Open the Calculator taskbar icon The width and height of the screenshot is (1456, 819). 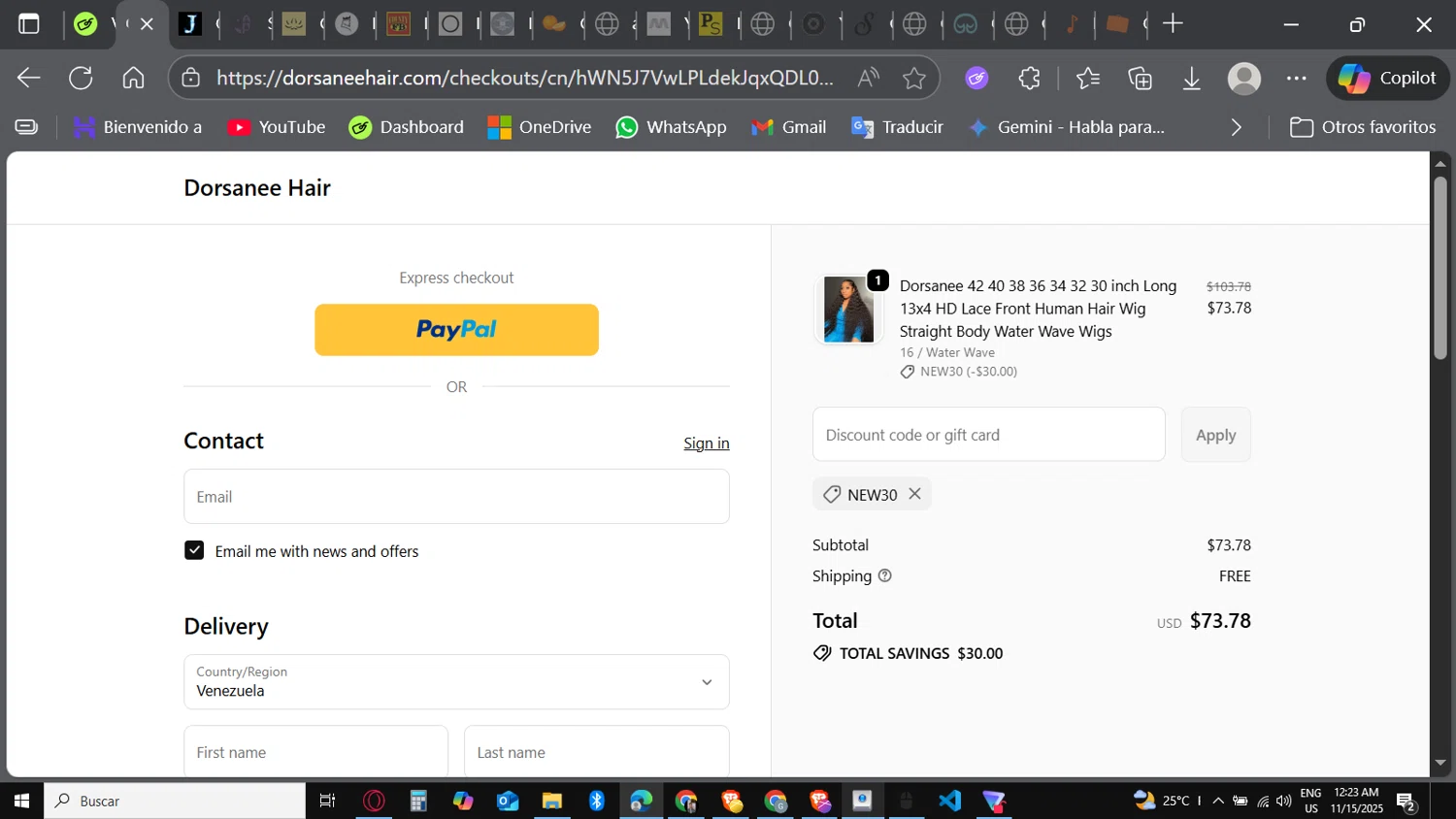[x=418, y=801]
